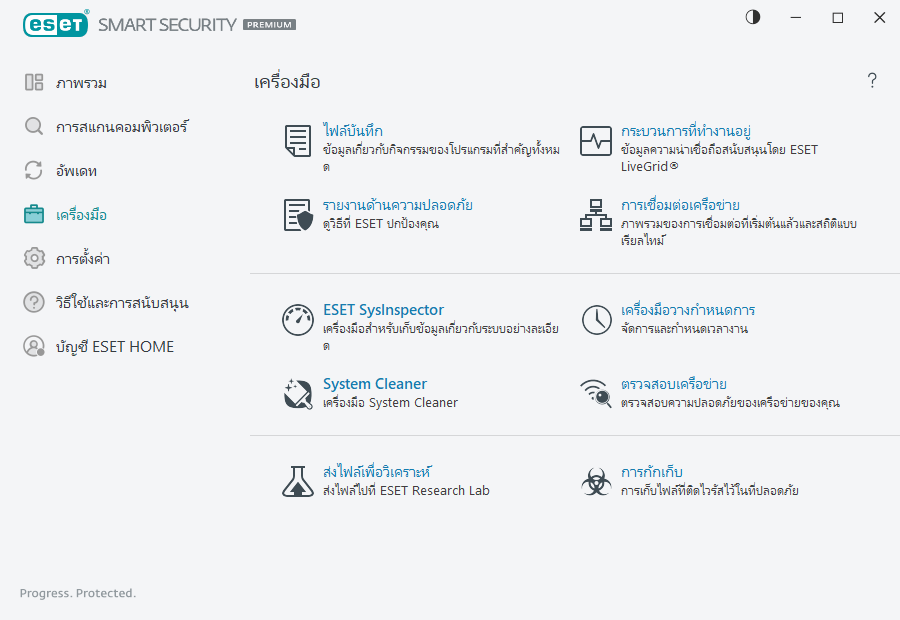Select the Scheduler clock icon

pyautogui.click(x=595, y=320)
